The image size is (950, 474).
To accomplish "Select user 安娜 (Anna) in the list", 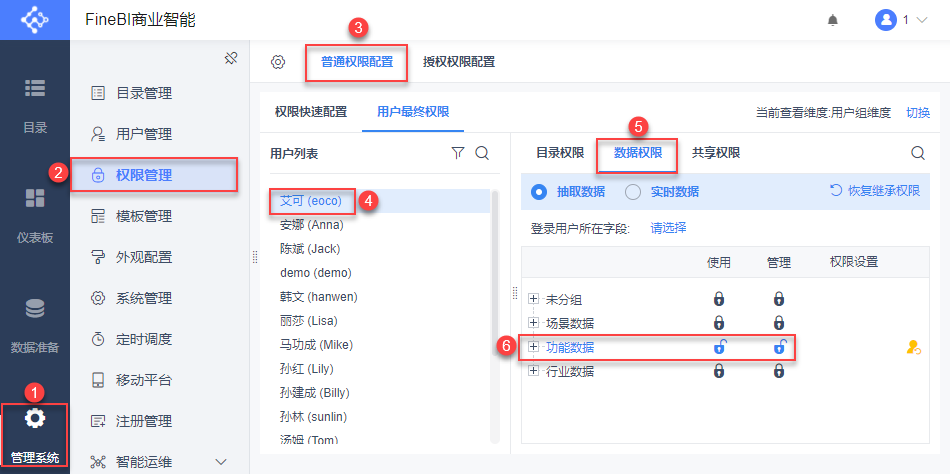I will [312, 224].
